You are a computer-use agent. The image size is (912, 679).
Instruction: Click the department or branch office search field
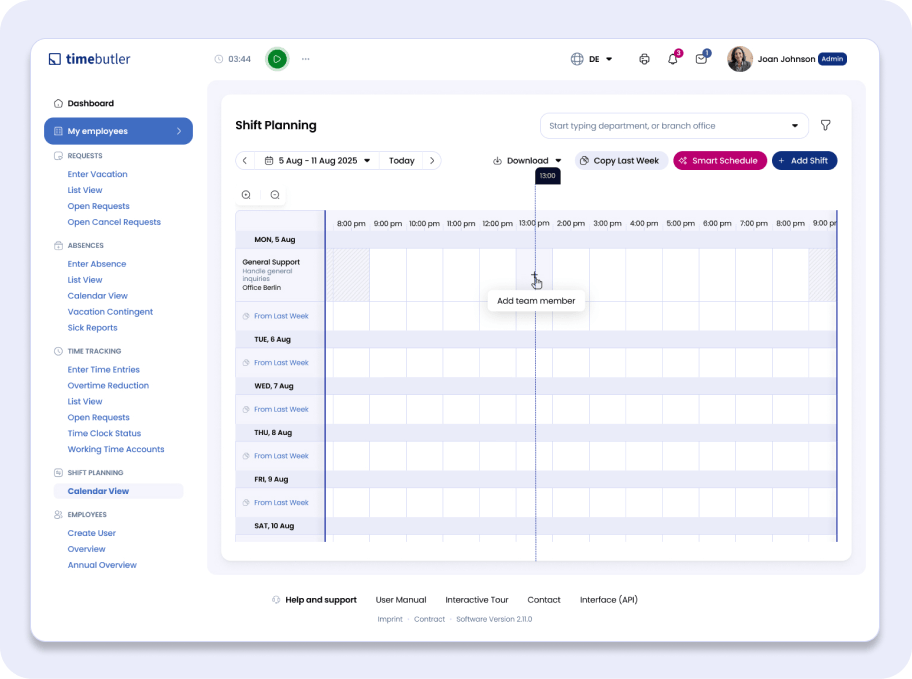tap(665, 126)
